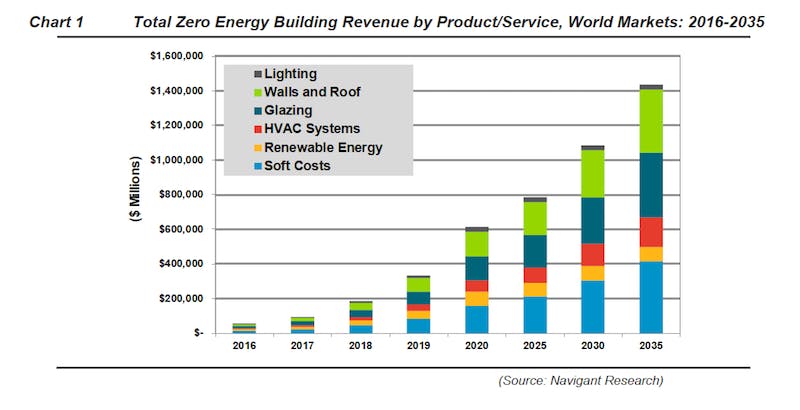
Task: Select the Renewable Energy legend marker
Action: pyautogui.click(x=258, y=148)
